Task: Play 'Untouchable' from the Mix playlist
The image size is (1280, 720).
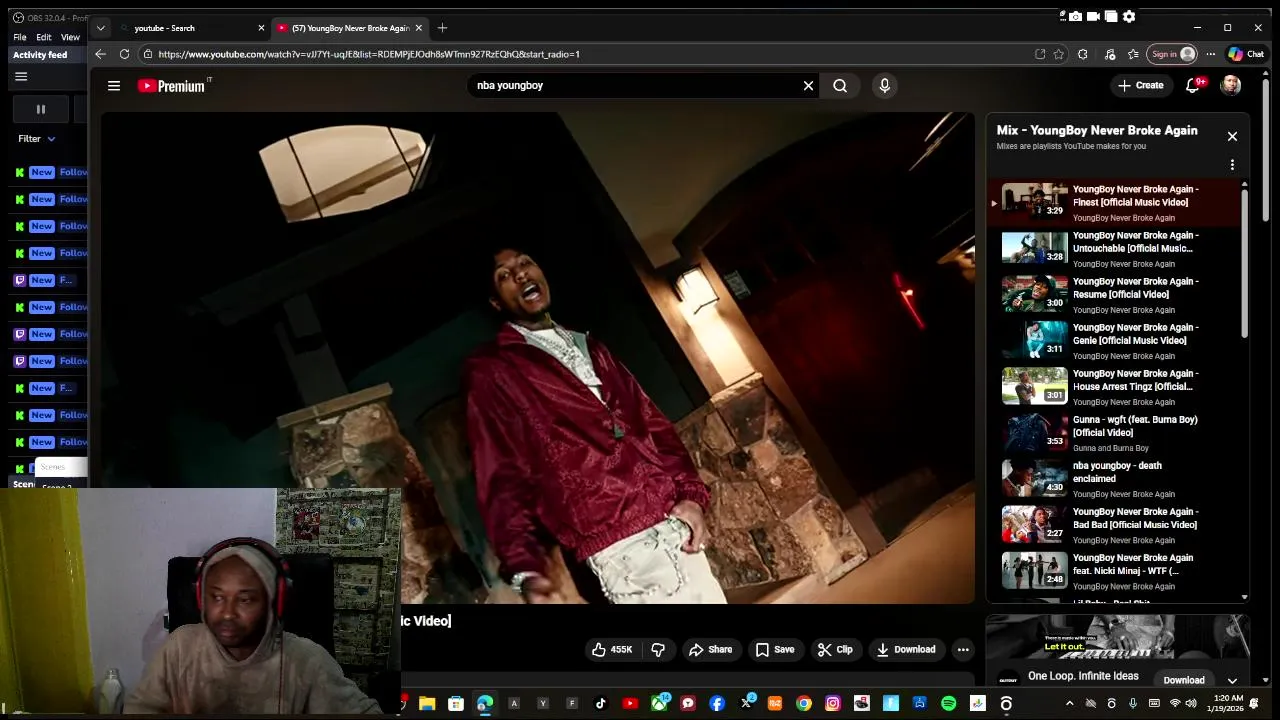Action: point(1116,248)
